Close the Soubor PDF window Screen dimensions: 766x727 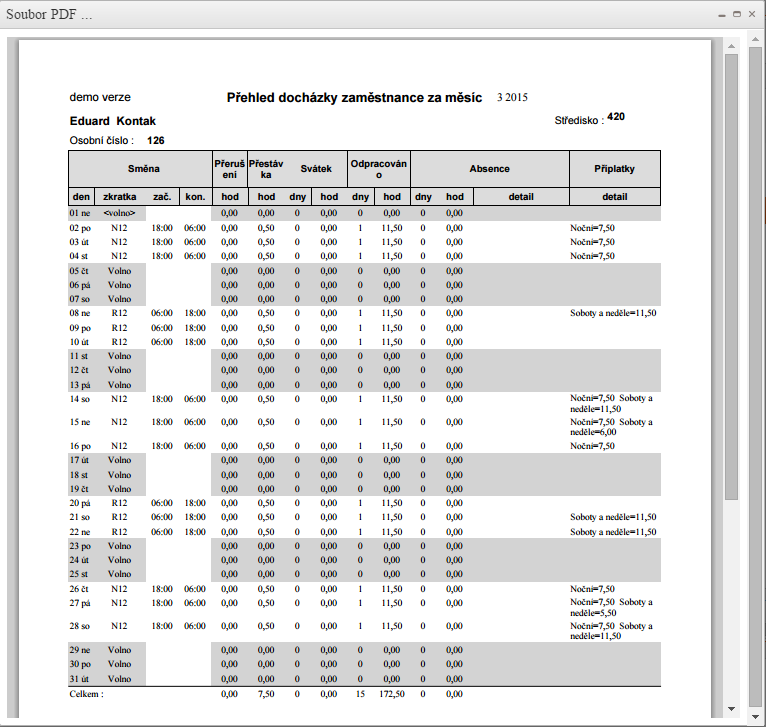coord(751,15)
